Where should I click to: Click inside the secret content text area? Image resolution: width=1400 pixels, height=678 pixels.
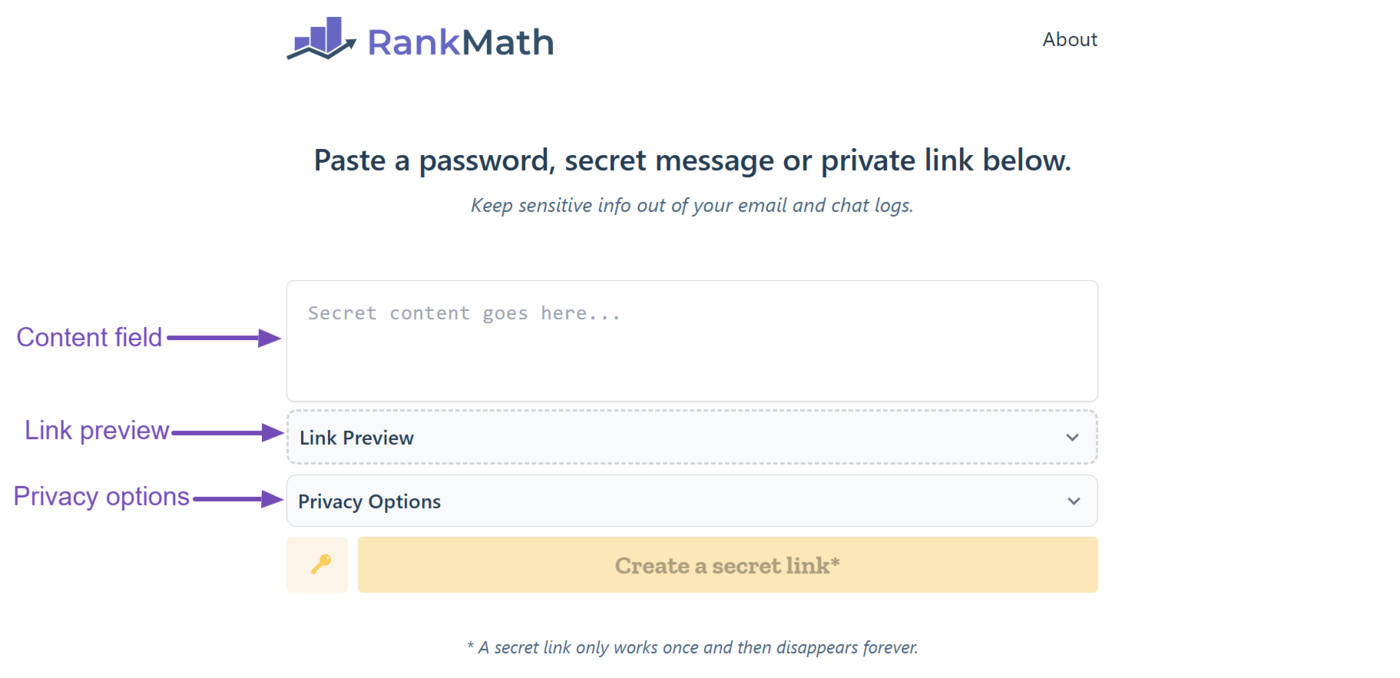coord(693,340)
